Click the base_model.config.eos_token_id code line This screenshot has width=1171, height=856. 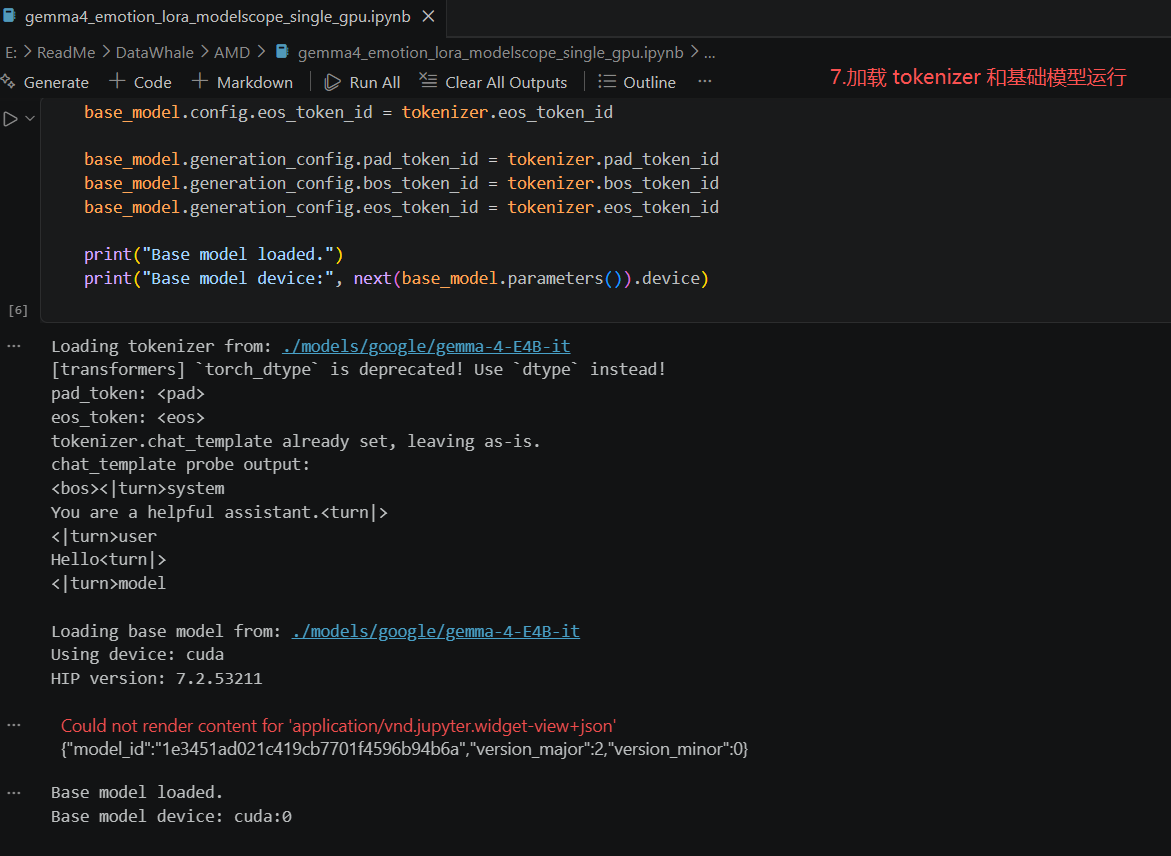tap(348, 112)
